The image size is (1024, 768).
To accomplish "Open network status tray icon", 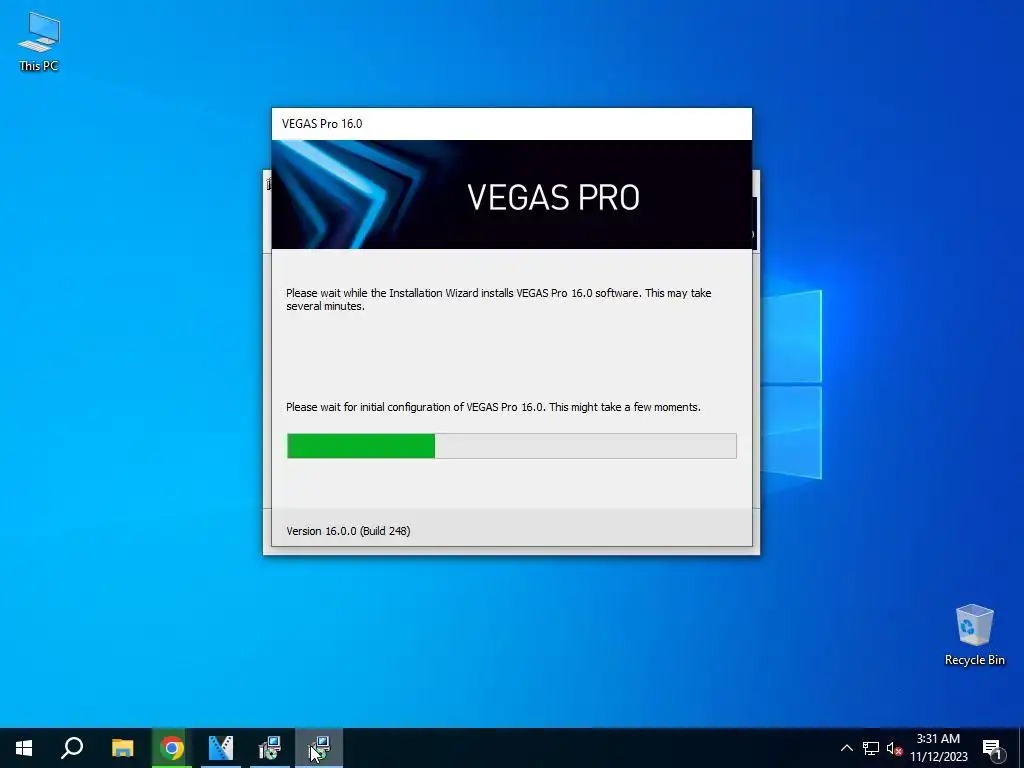I will click(871, 748).
